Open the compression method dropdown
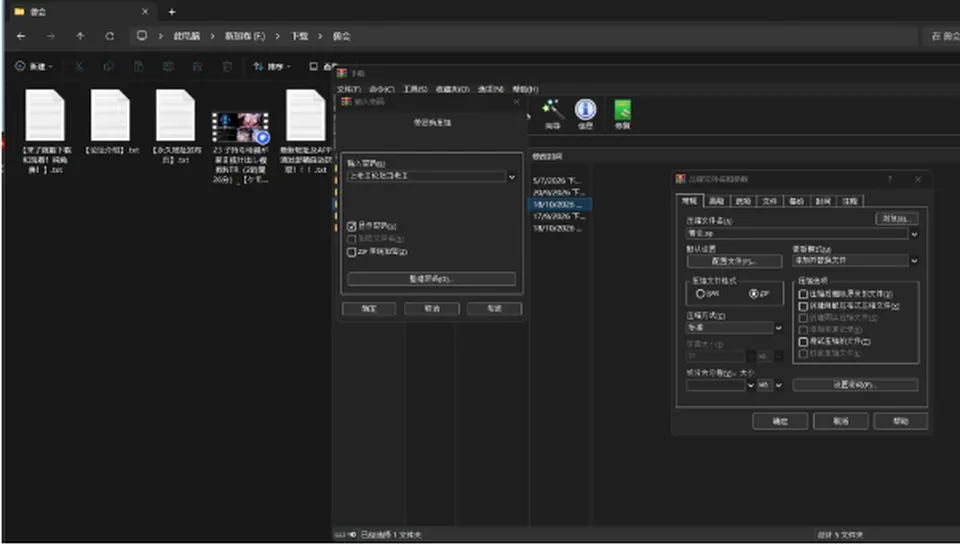 coord(778,328)
